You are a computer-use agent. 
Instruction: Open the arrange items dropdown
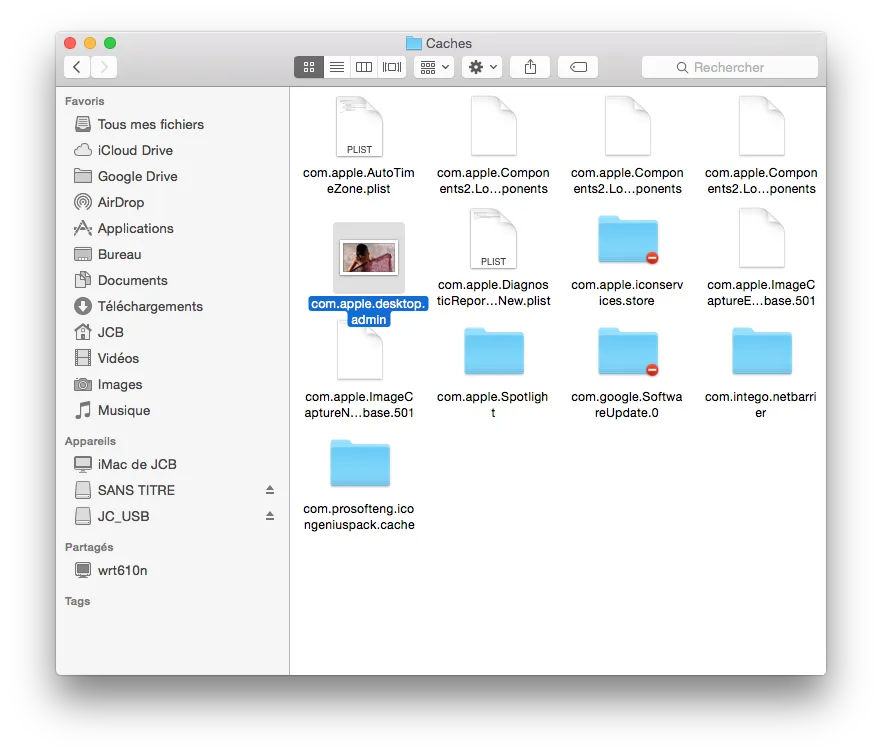pyautogui.click(x=434, y=68)
